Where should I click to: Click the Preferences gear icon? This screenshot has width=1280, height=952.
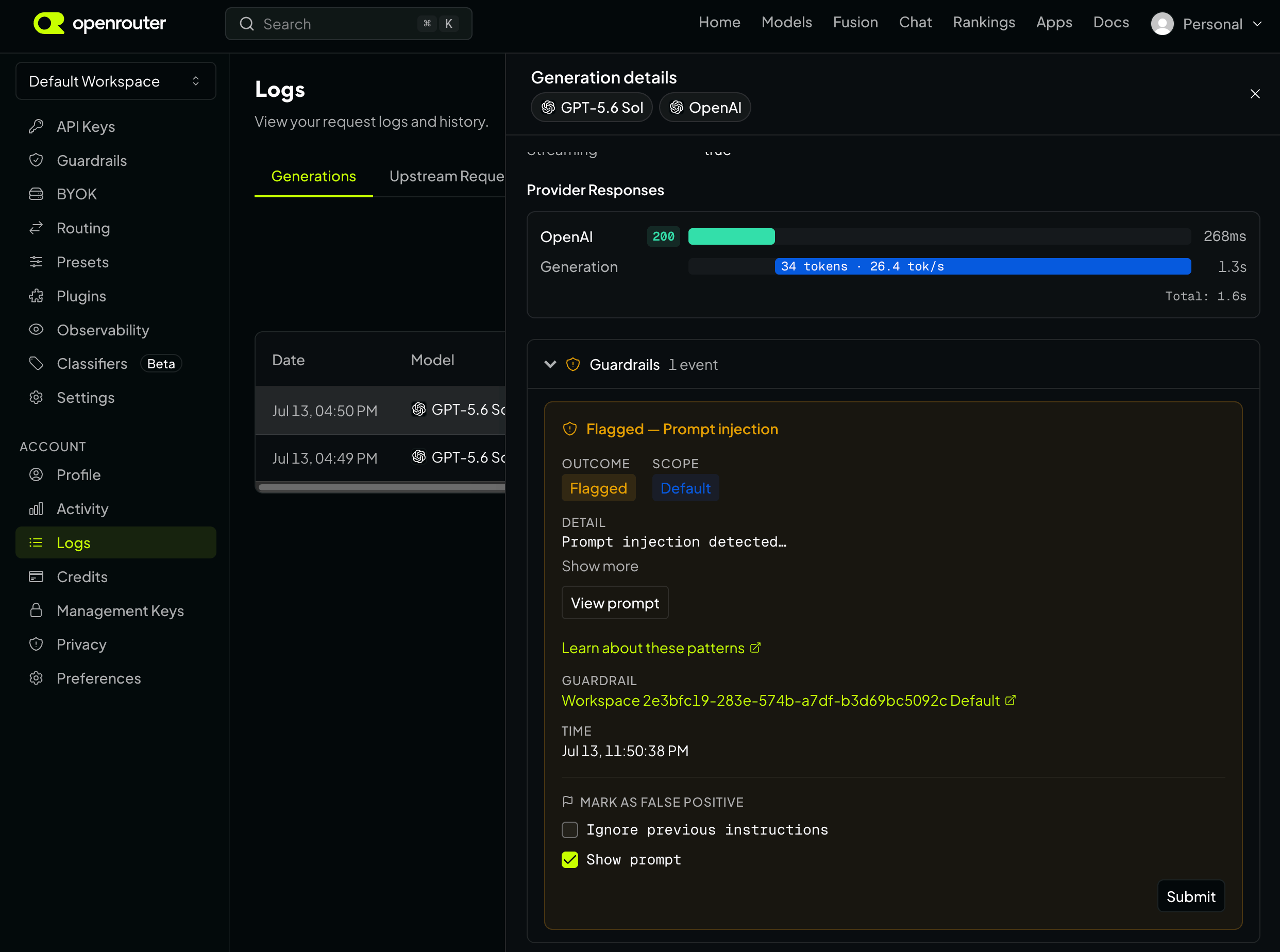[x=36, y=678]
